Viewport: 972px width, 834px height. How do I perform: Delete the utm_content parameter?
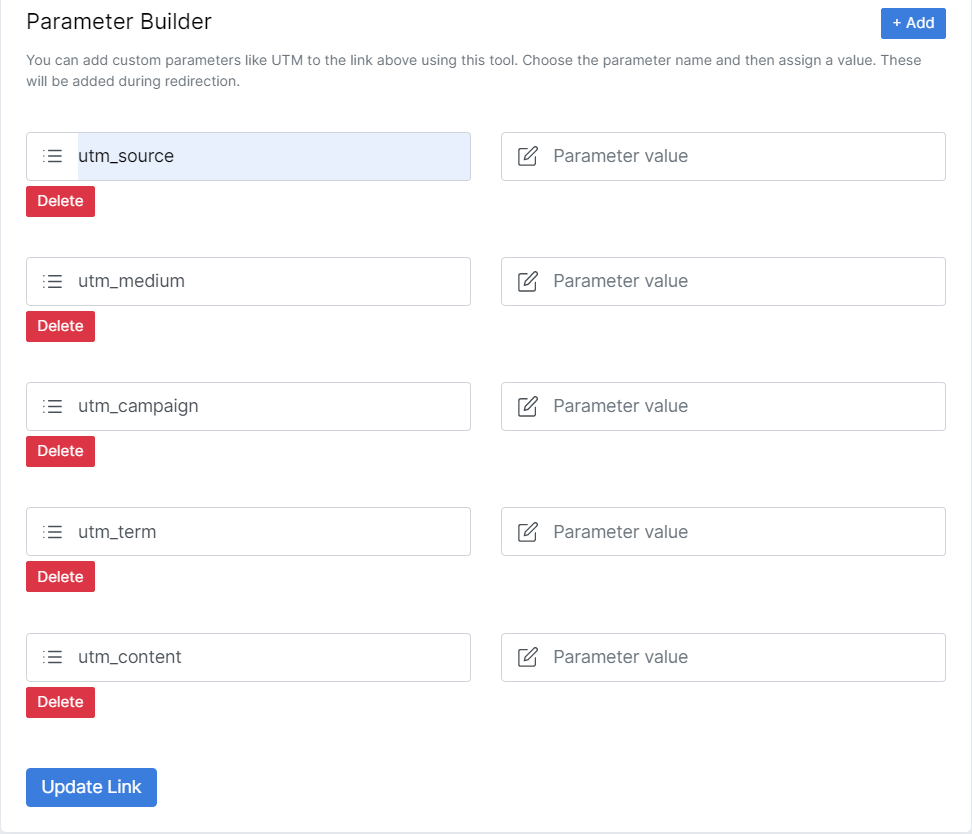click(60, 702)
